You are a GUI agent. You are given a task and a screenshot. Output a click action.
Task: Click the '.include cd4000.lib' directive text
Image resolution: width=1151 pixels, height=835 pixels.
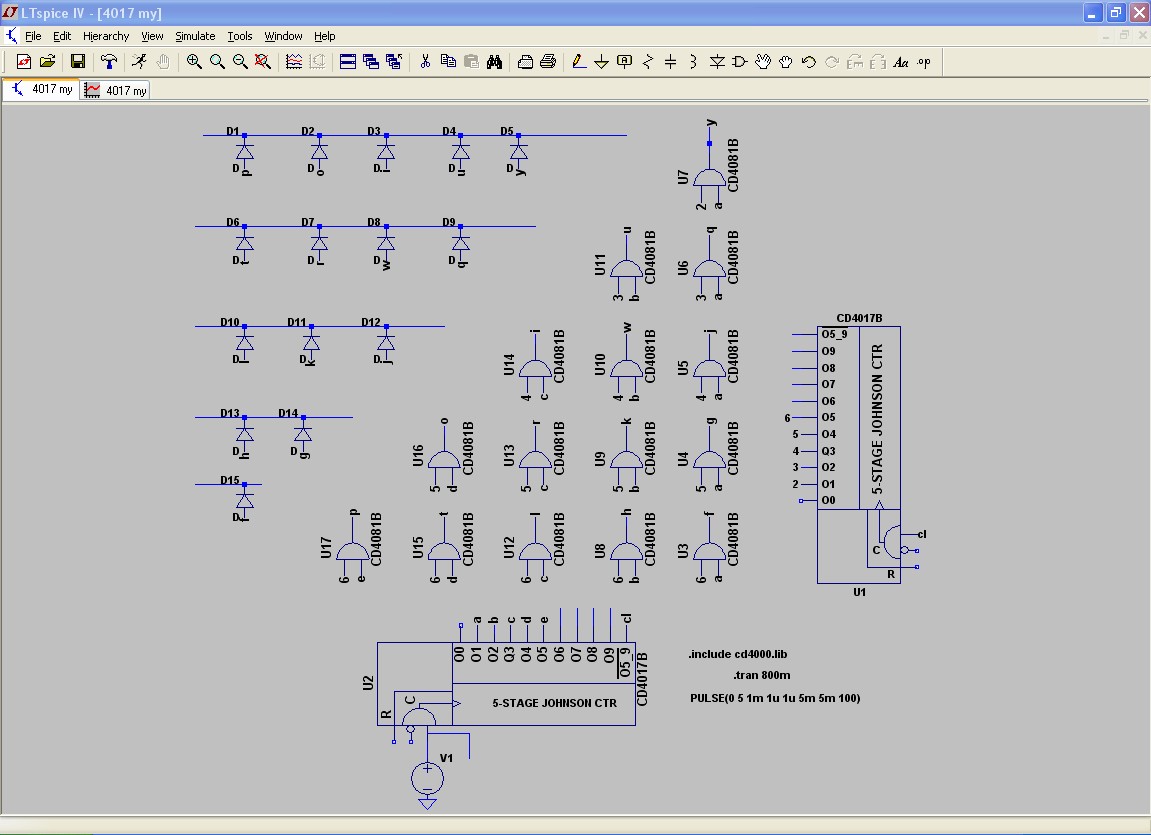738,654
